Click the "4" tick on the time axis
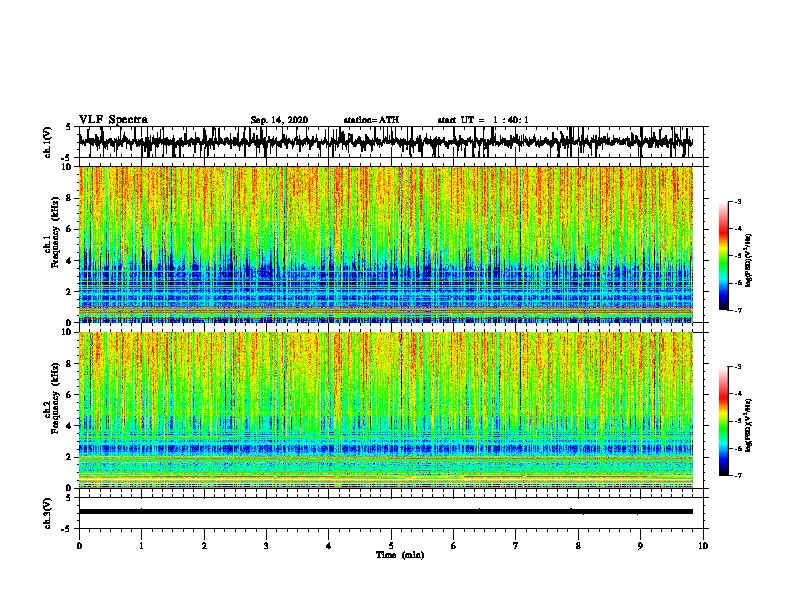The width and height of the screenshot is (792, 612). tap(329, 546)
